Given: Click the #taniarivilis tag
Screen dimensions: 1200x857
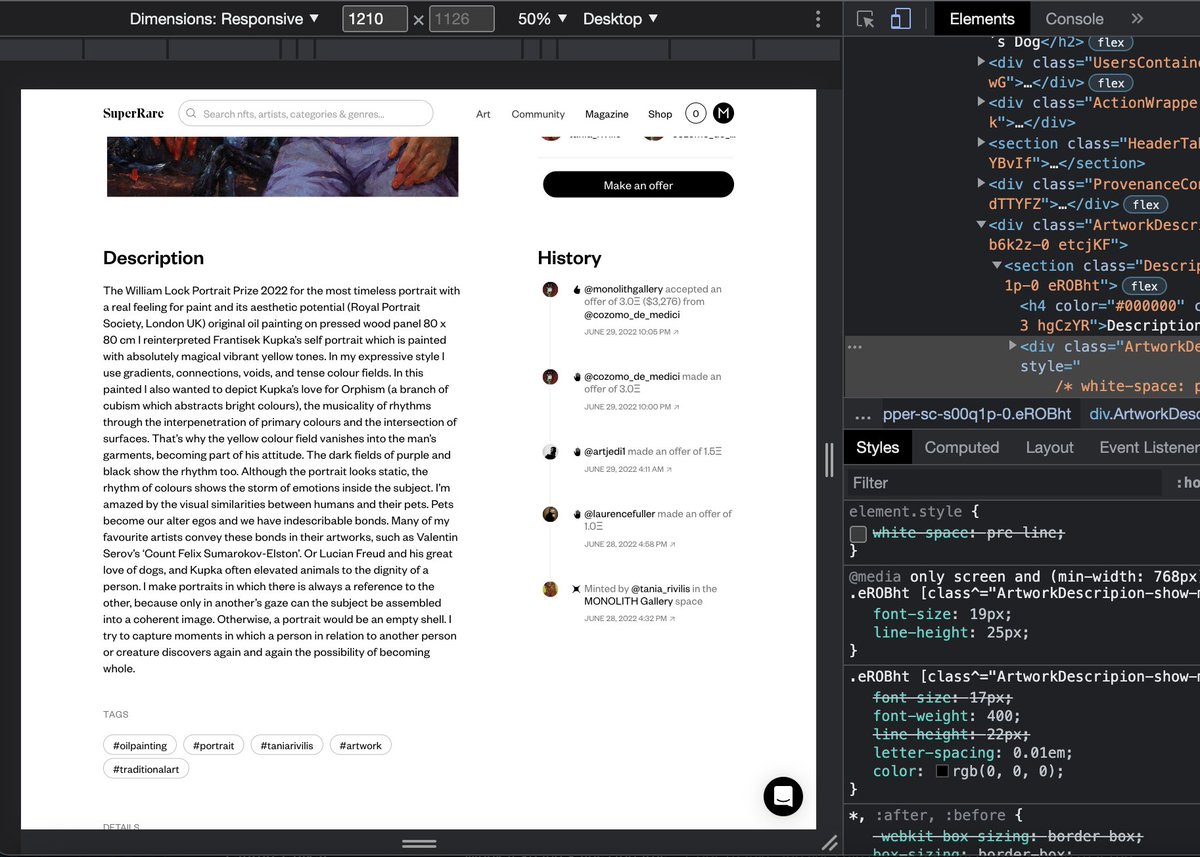Looking at the screenshot, I should pyautogui.click(x=287, y=746).
